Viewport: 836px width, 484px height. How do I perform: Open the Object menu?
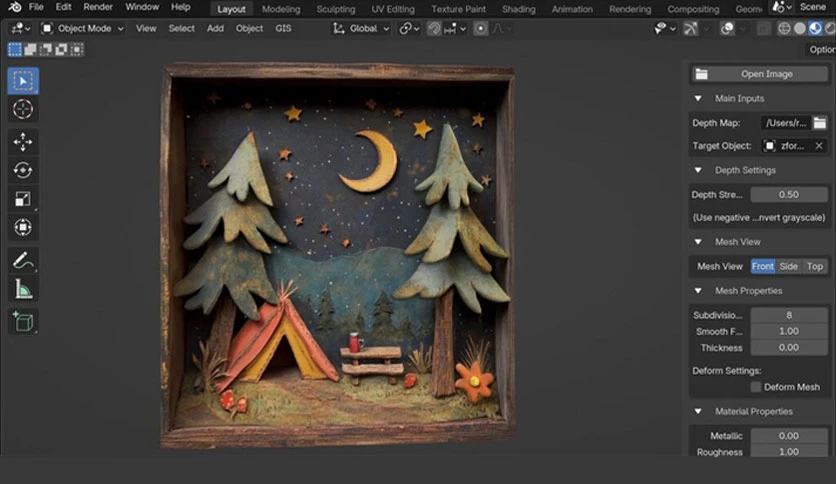pyautogui.click(x=250, y=28)
